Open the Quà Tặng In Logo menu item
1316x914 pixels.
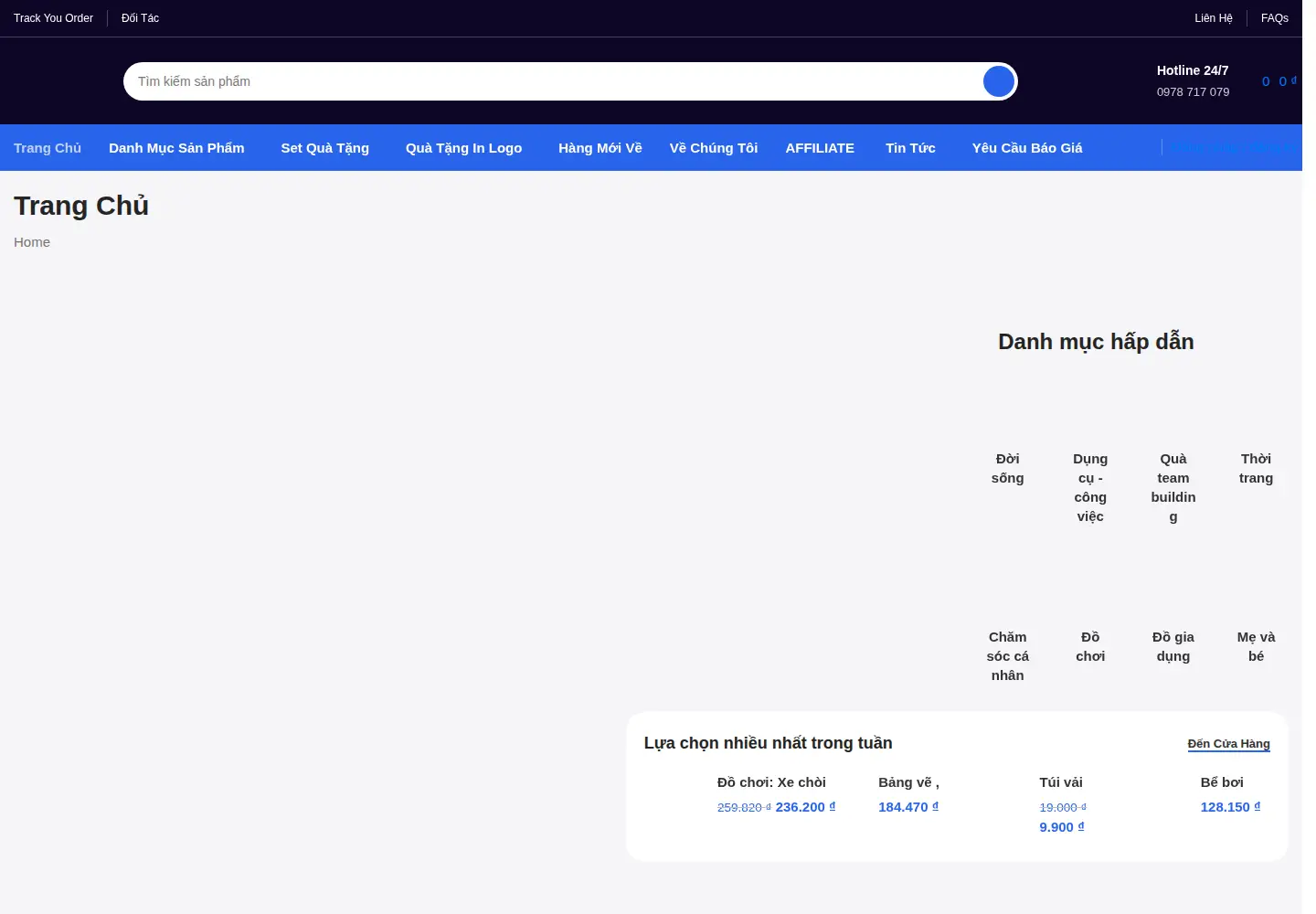(463, 148)
